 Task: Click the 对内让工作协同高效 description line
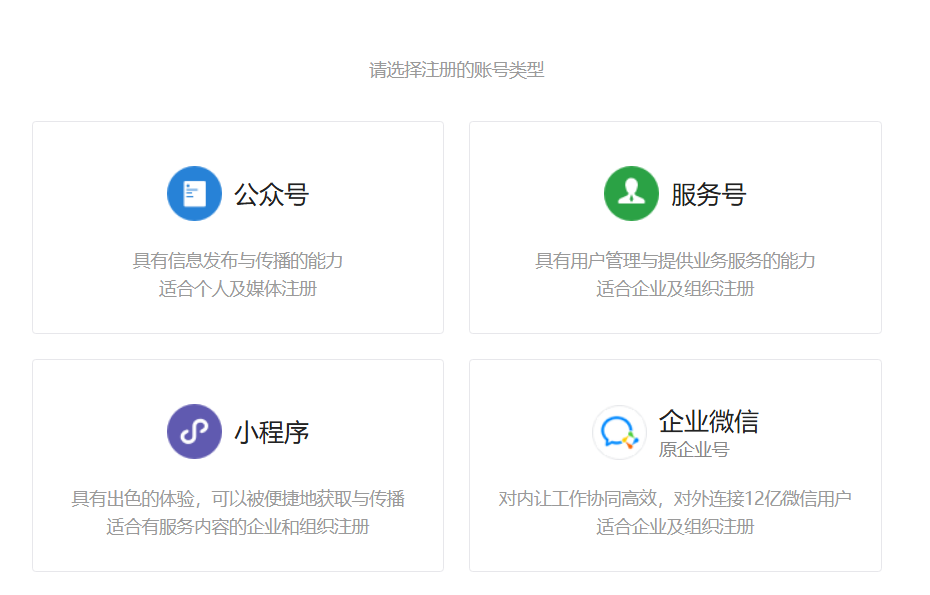[675, 499]
